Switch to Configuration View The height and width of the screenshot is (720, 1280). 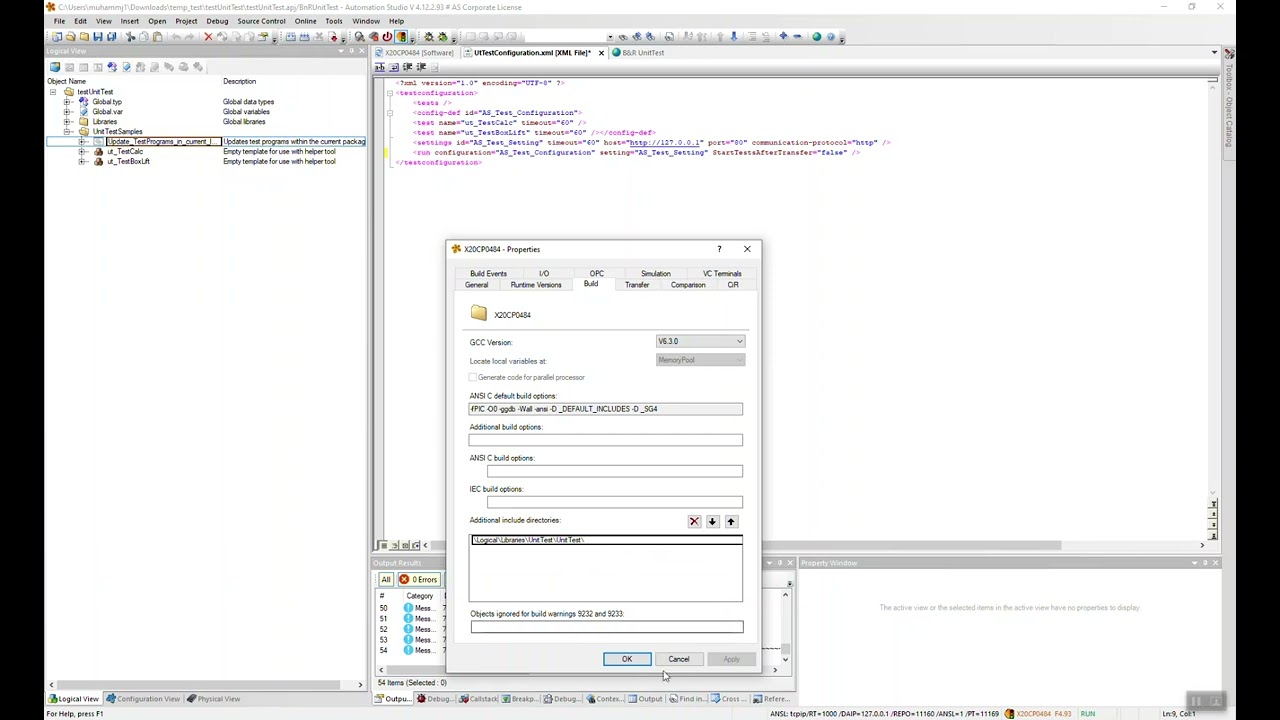[143, 699]
